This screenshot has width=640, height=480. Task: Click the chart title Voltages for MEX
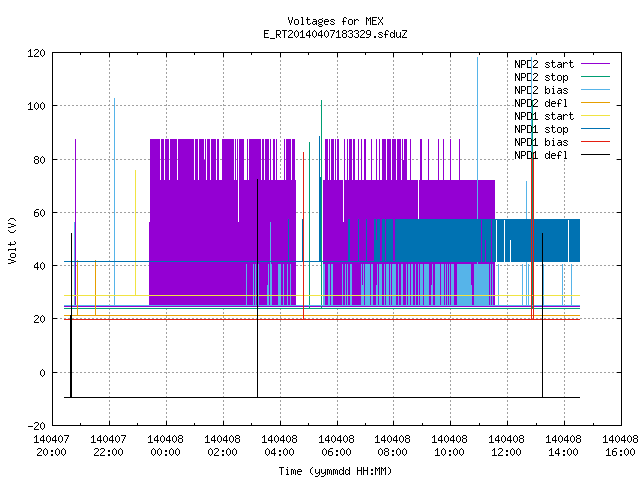(336, 21)
